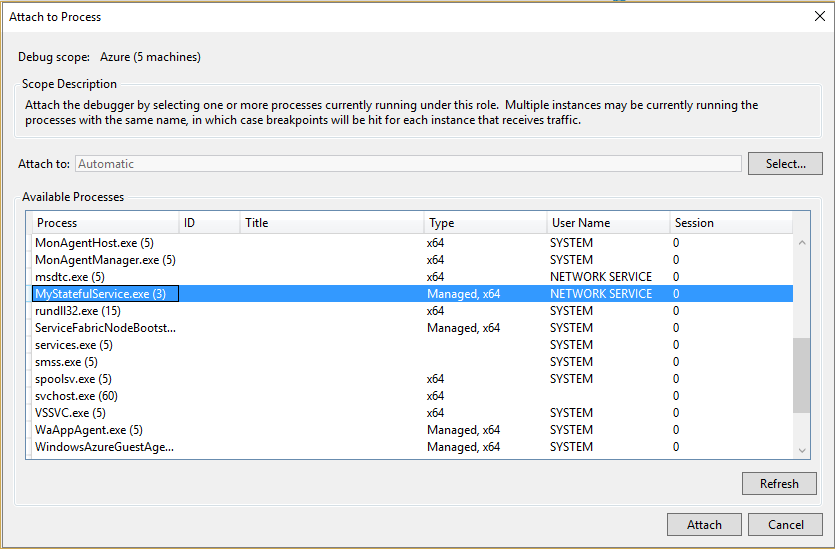The height and width of the screenshot is (549, 835).
Task: Select MonAgentManager.exe (5) process row
Action: click(412, 260)
